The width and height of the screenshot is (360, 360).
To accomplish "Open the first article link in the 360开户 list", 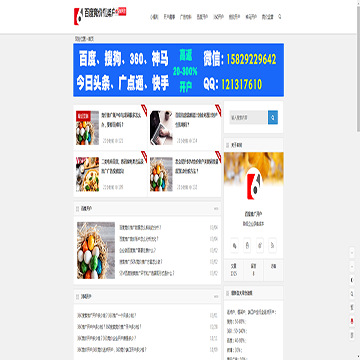I will (107, 315).
